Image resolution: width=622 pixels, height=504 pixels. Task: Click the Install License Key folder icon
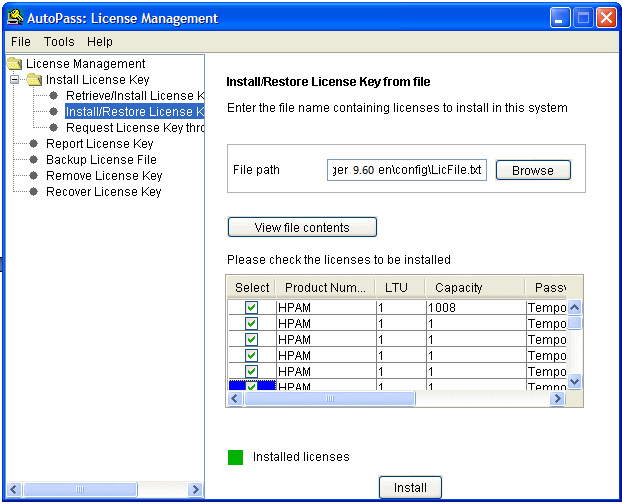[x=34, y=80]
